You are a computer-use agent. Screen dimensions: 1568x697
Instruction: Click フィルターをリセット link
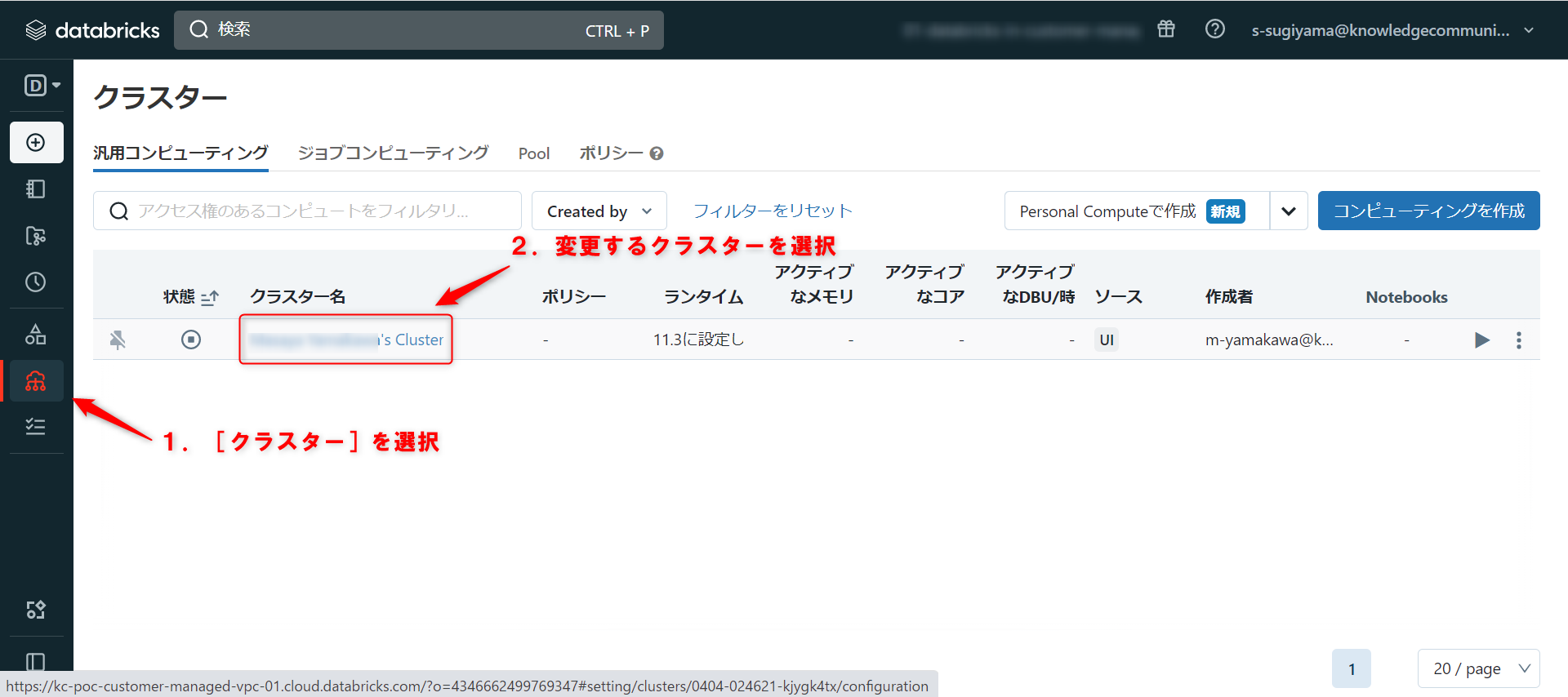click(773, 211)
